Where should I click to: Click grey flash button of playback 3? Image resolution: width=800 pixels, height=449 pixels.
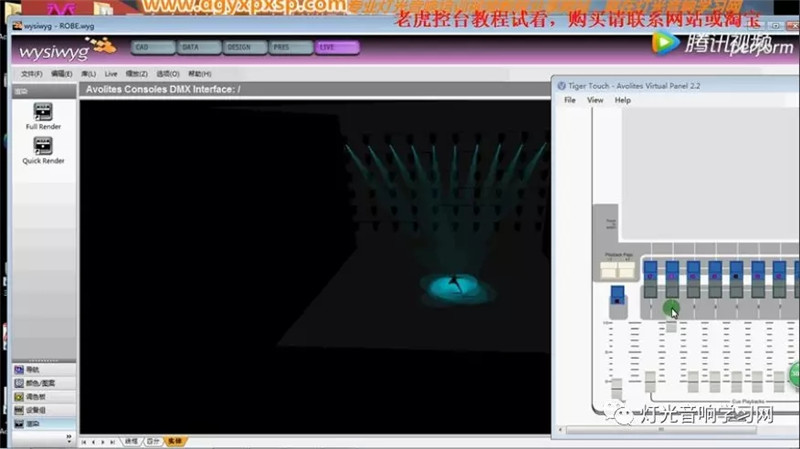coord(693,291)
